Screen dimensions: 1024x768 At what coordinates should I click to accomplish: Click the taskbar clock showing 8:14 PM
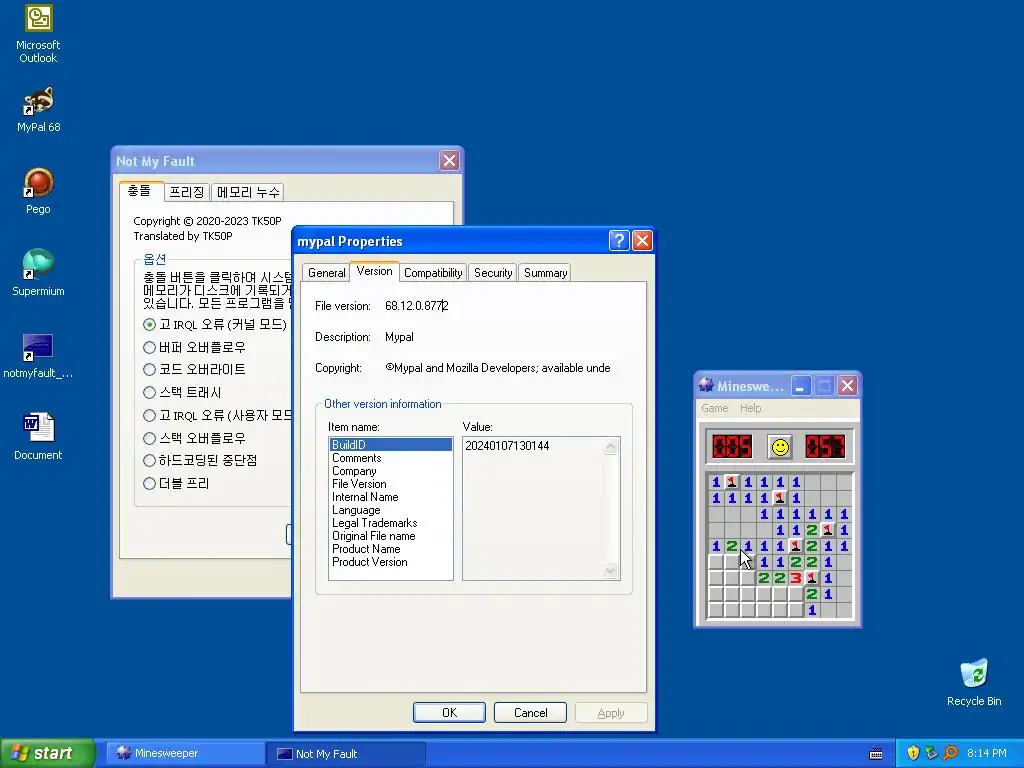point(987,753)
